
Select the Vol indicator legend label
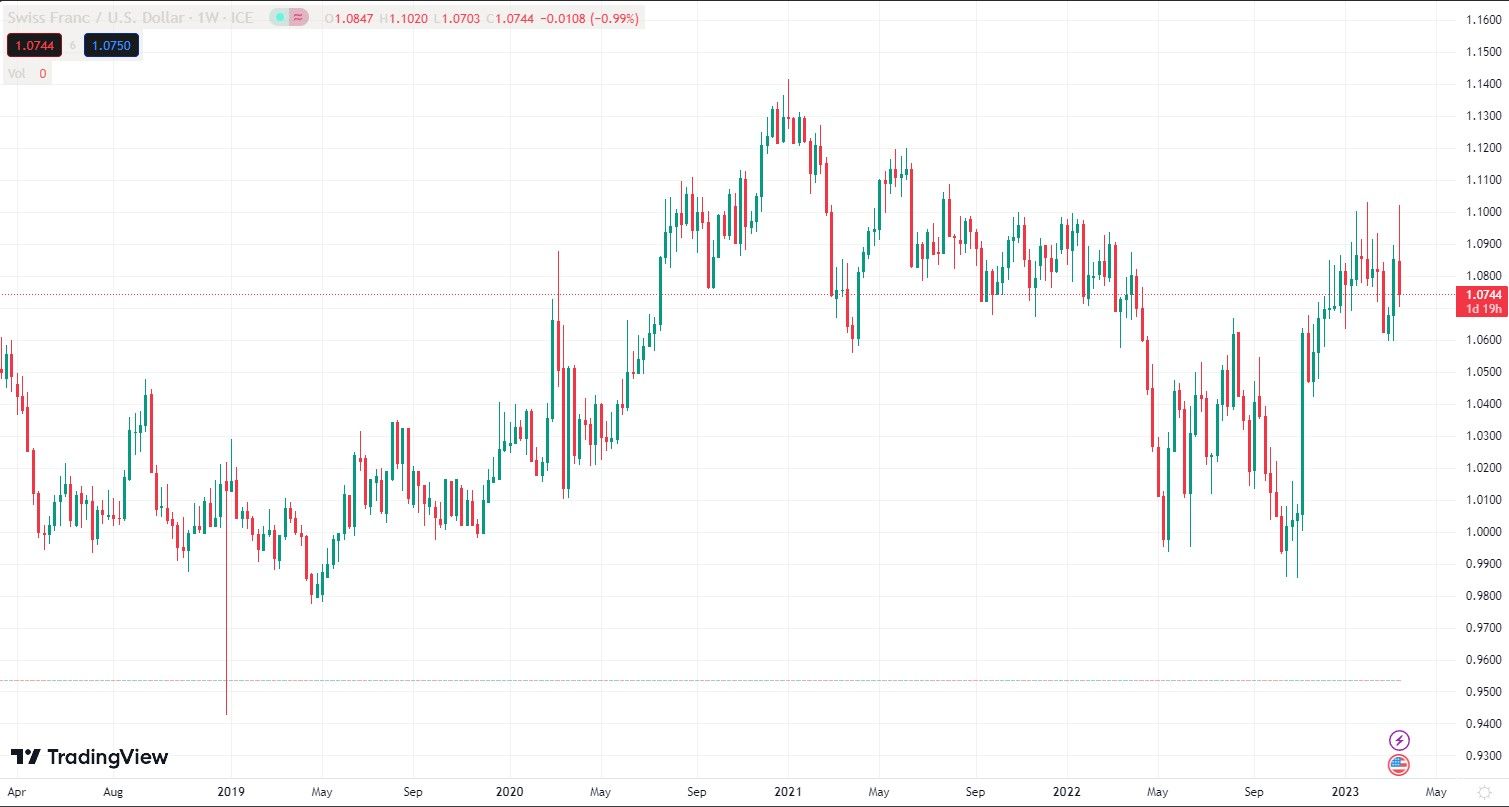17,73
